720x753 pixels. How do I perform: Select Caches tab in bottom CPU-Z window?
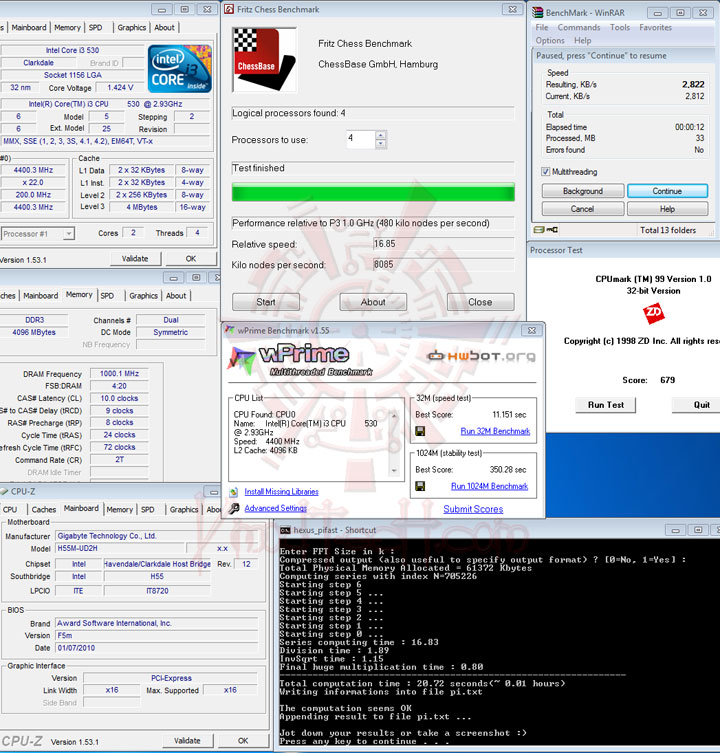44,510
